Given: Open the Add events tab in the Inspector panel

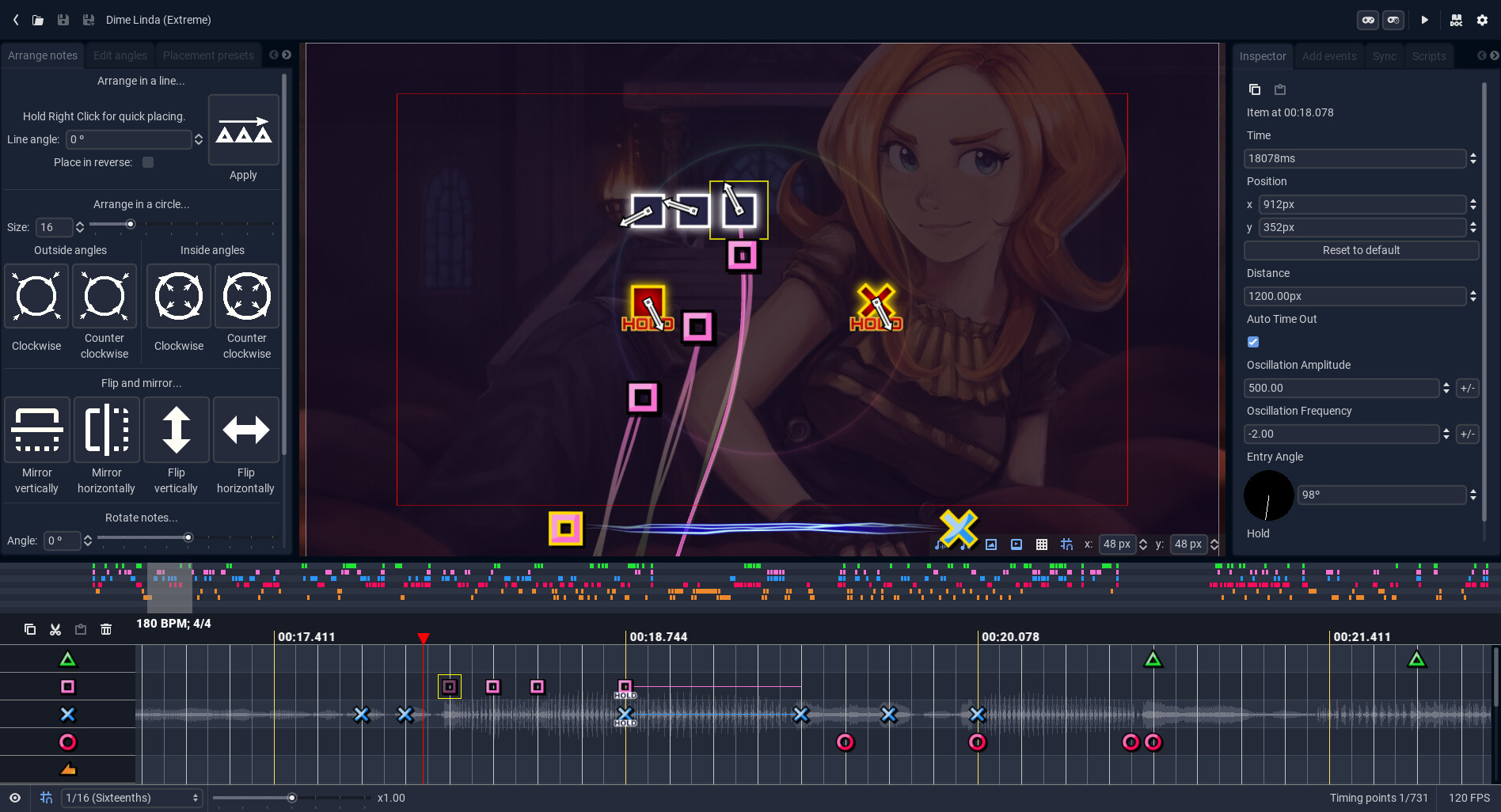Looking at the screenshot, I should point(1329,55).
